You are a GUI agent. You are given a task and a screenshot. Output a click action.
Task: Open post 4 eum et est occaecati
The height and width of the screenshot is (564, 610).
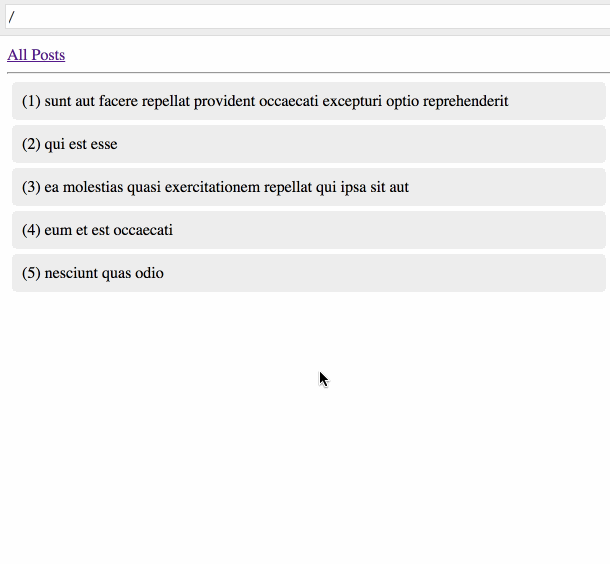coord(309,230)
